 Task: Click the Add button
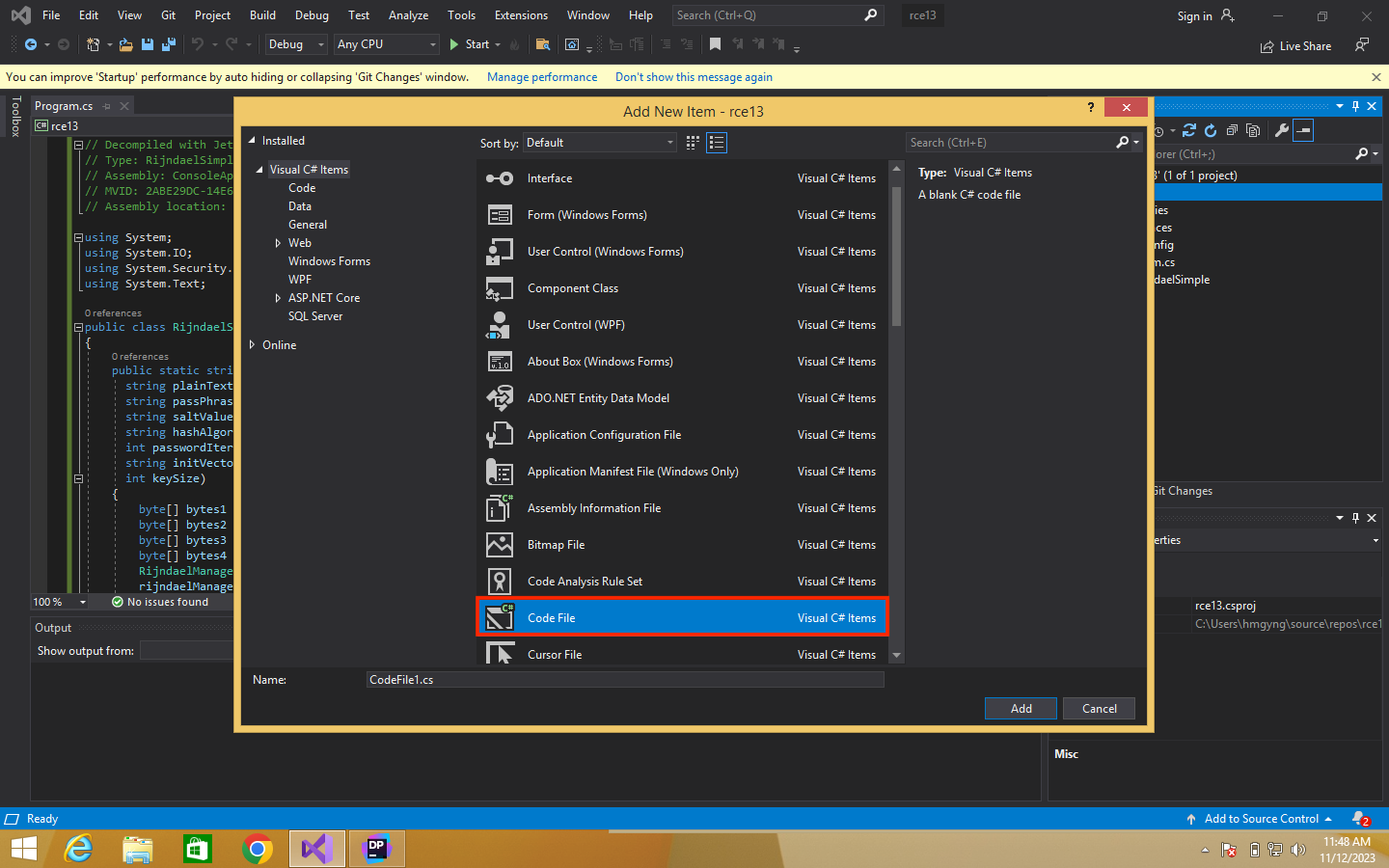(1021, 709)
